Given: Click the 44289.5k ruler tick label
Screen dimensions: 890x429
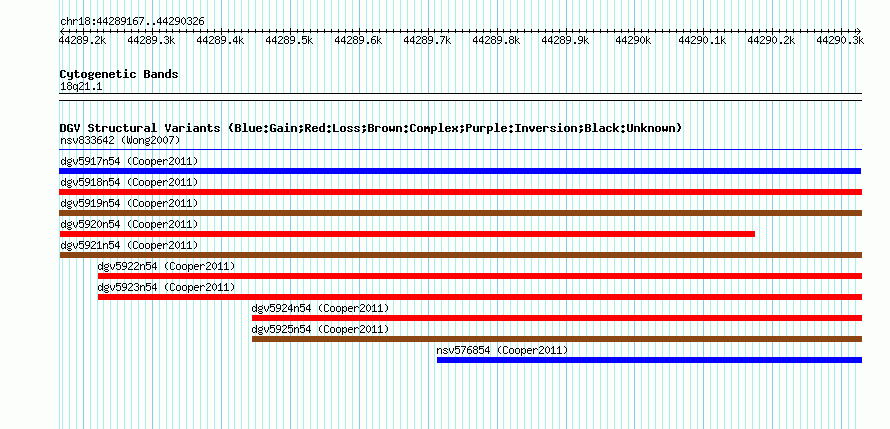Looking at the screenshot, I should (x=289, y=40).
